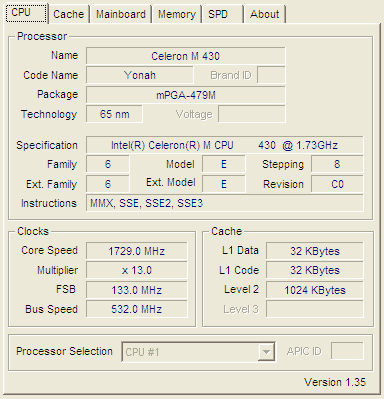Viewport: 384px width, 399px height.
Task: Click the Multiplier value x 13.0
Action: [x=137, y=270]
